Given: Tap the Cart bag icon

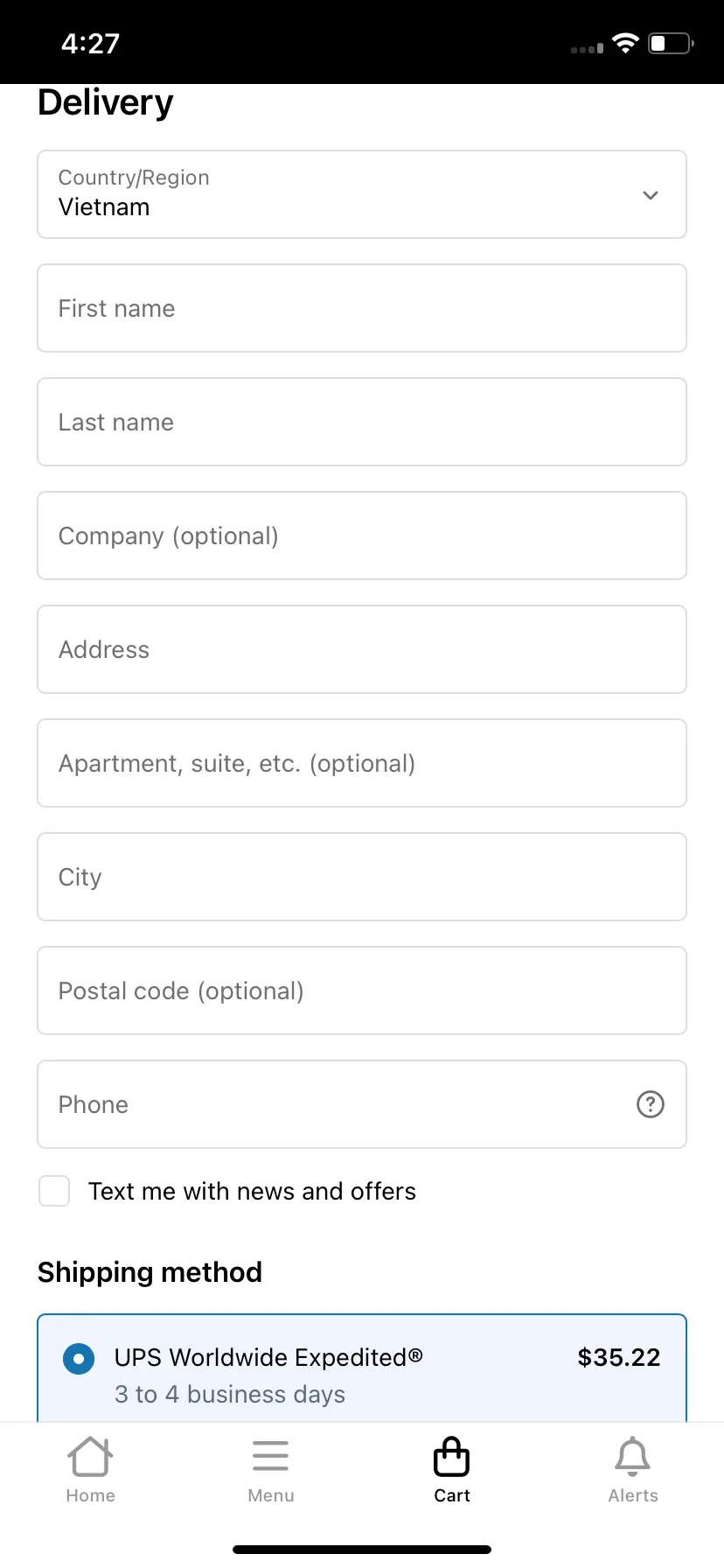Looking at the screenshot, I should coord(452,1457).
